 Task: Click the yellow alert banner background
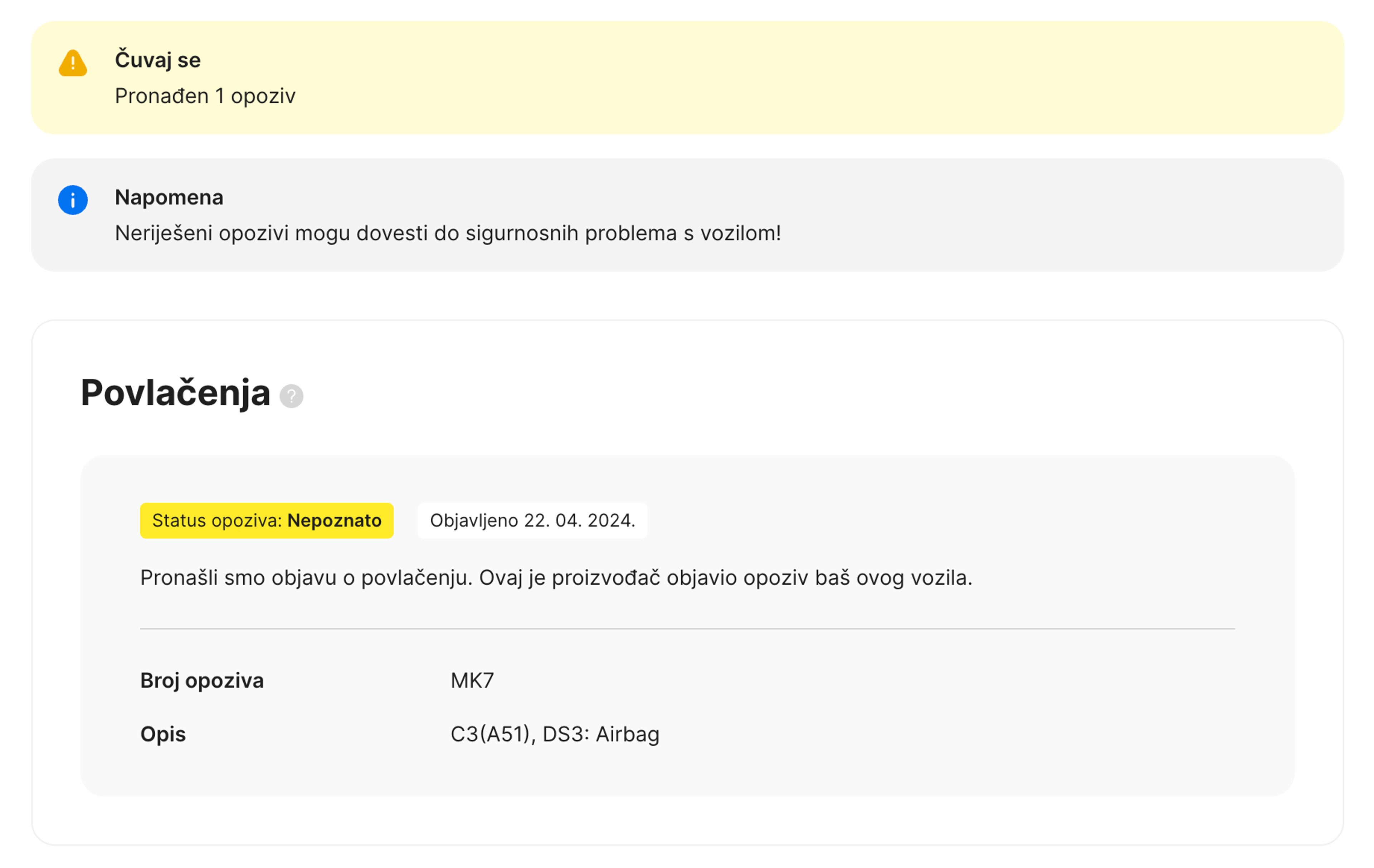coord(799,77)
